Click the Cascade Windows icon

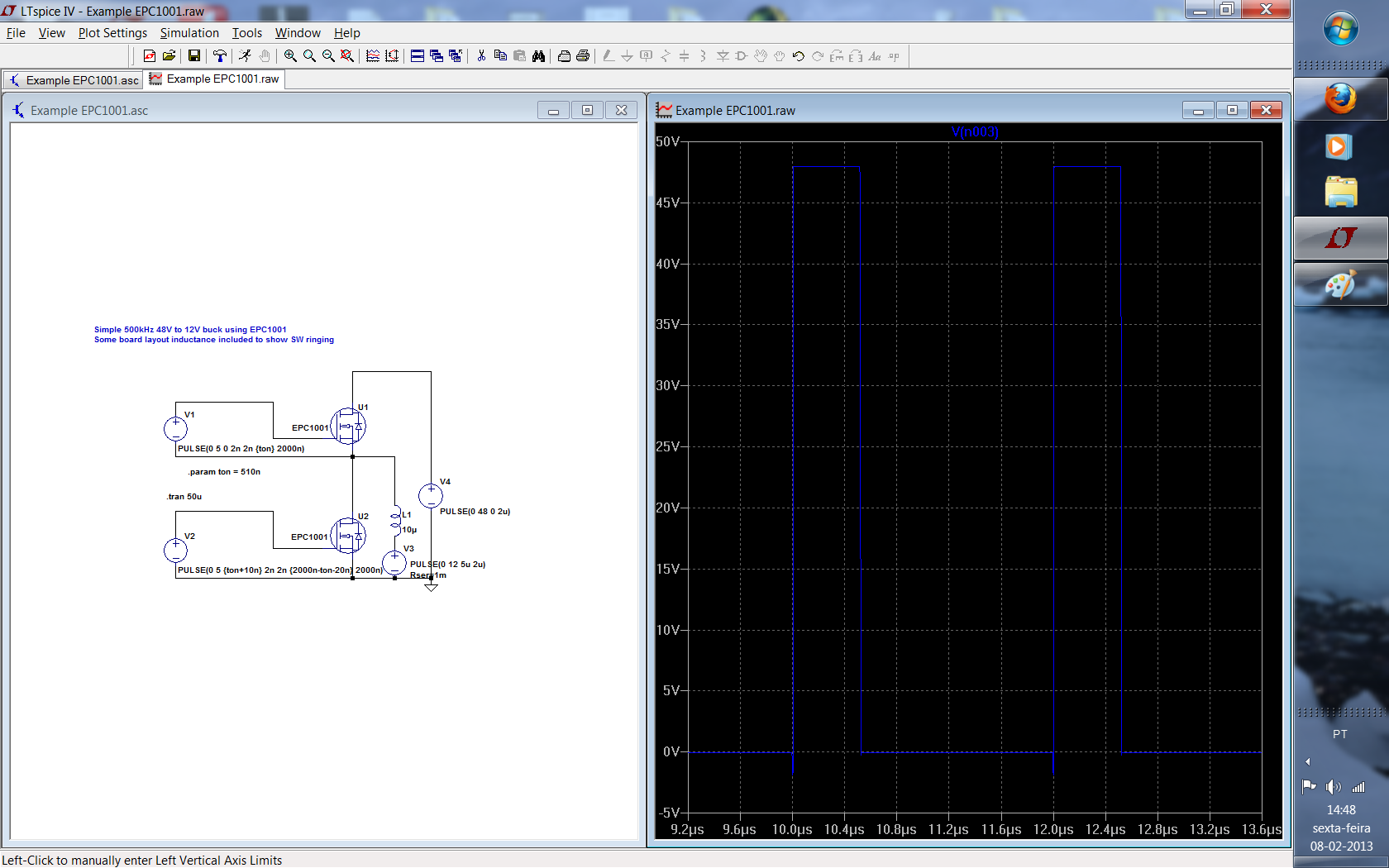pyautogui.click(x=437, y=55)
